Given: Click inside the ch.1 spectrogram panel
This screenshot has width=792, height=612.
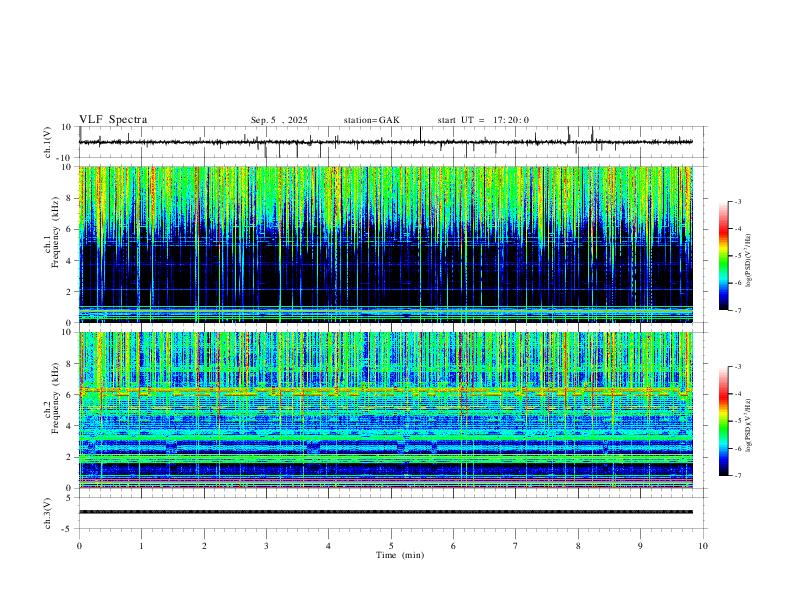Looking at the screenshot, I should [x=385, y=244].
